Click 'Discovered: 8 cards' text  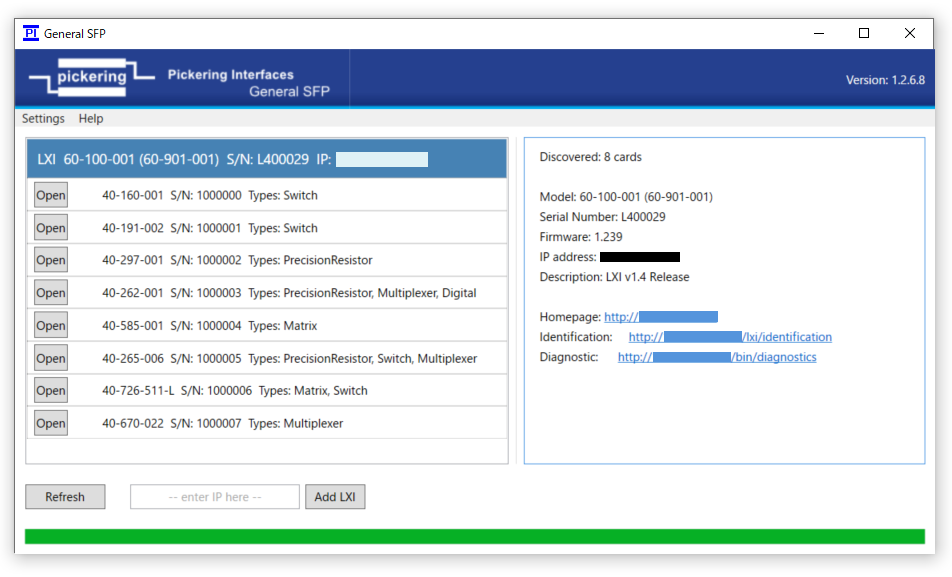coord(590,157)
